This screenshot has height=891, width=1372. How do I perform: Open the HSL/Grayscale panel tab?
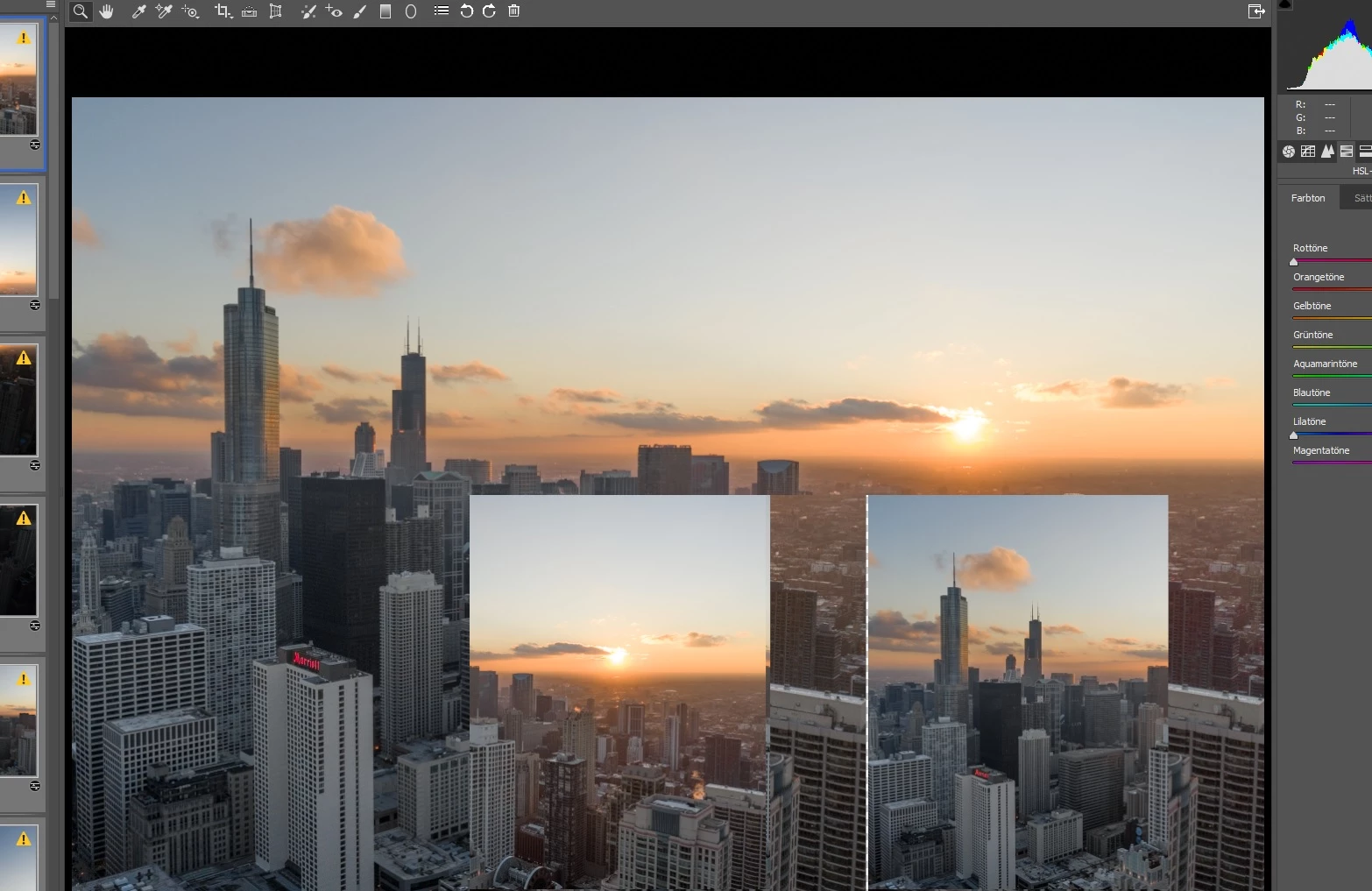click(1347, 152)
